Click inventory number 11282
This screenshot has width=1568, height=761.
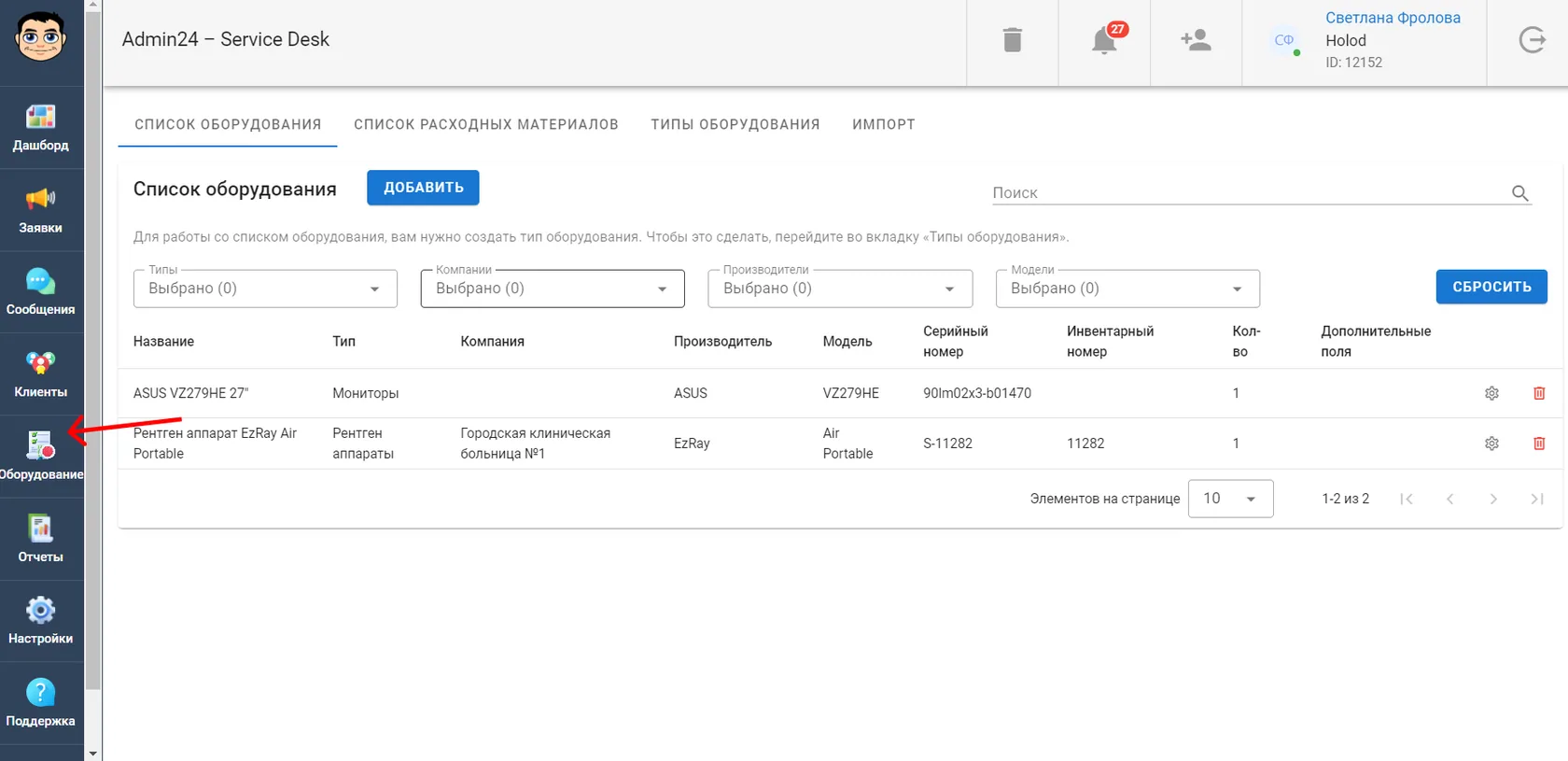1085,444
